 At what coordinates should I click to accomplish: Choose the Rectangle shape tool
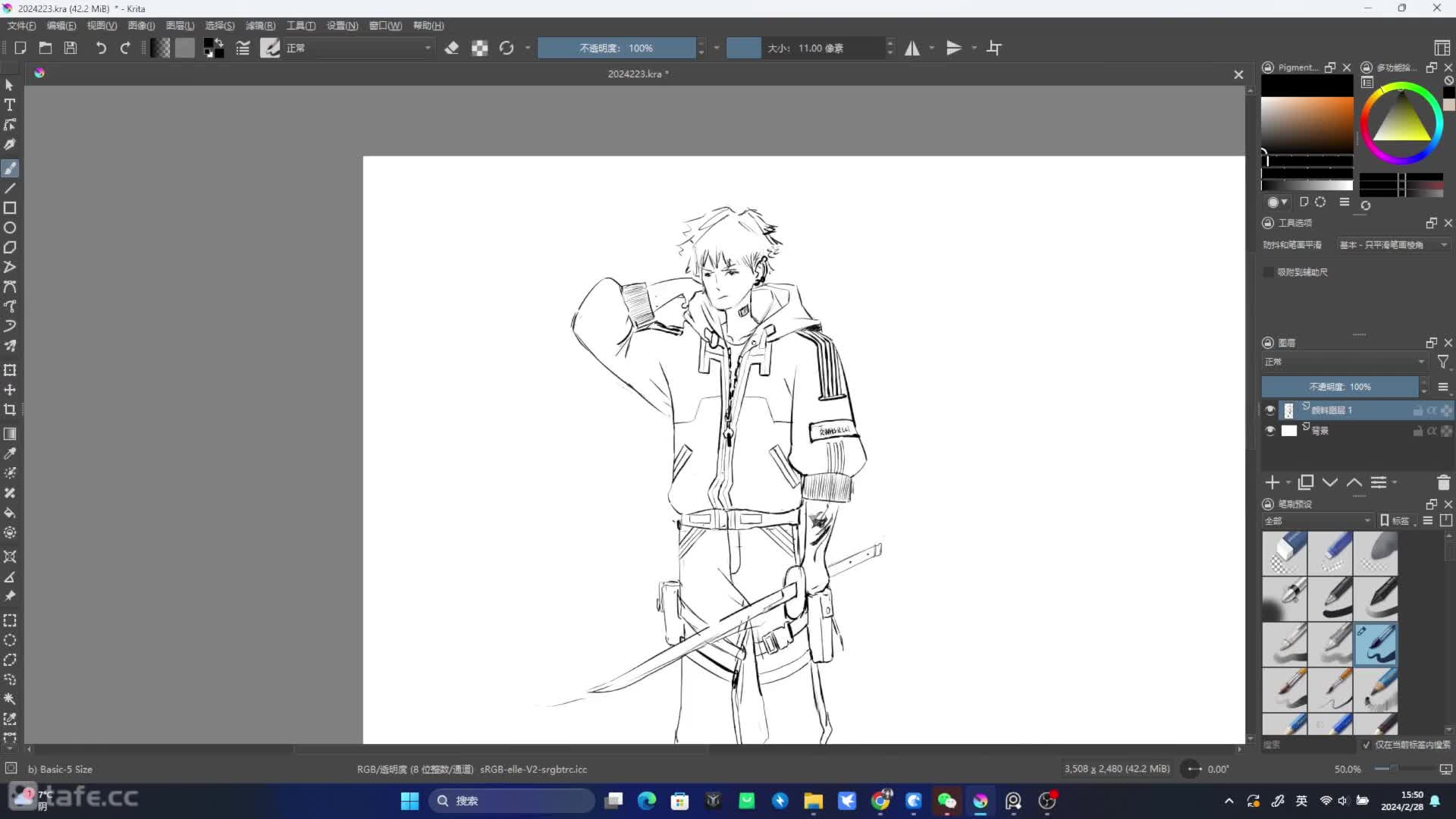(10, 208)
